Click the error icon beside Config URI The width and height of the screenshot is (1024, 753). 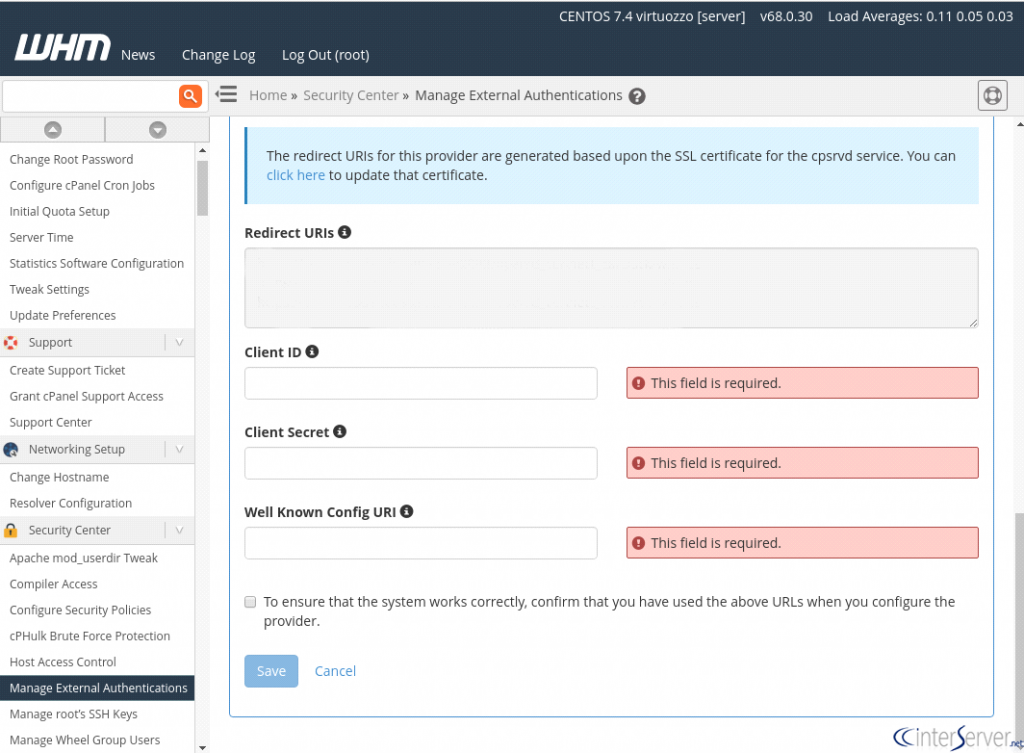click(639, 543)
